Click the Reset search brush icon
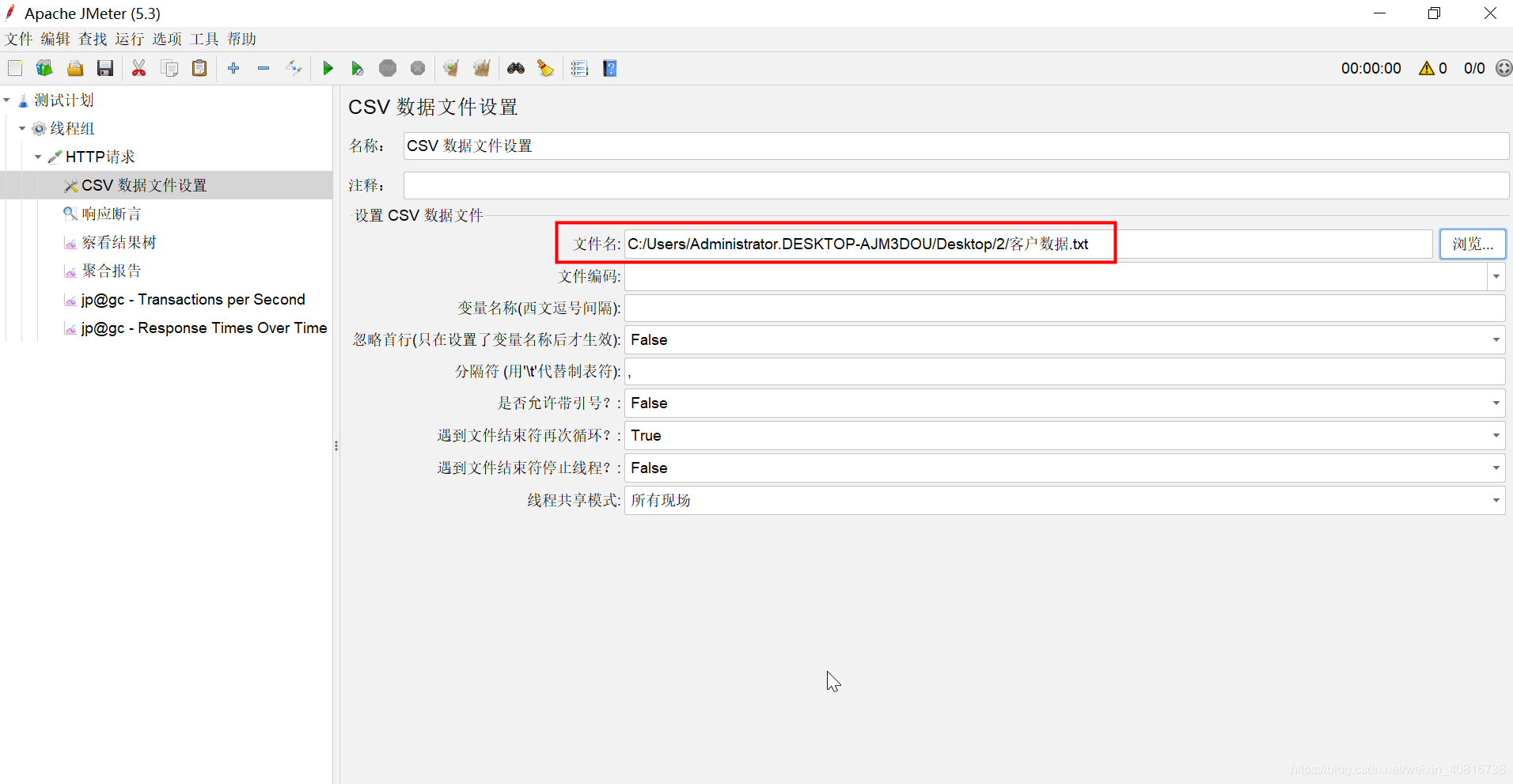The height and width of the screenshot is (784, 1513). 546,69
